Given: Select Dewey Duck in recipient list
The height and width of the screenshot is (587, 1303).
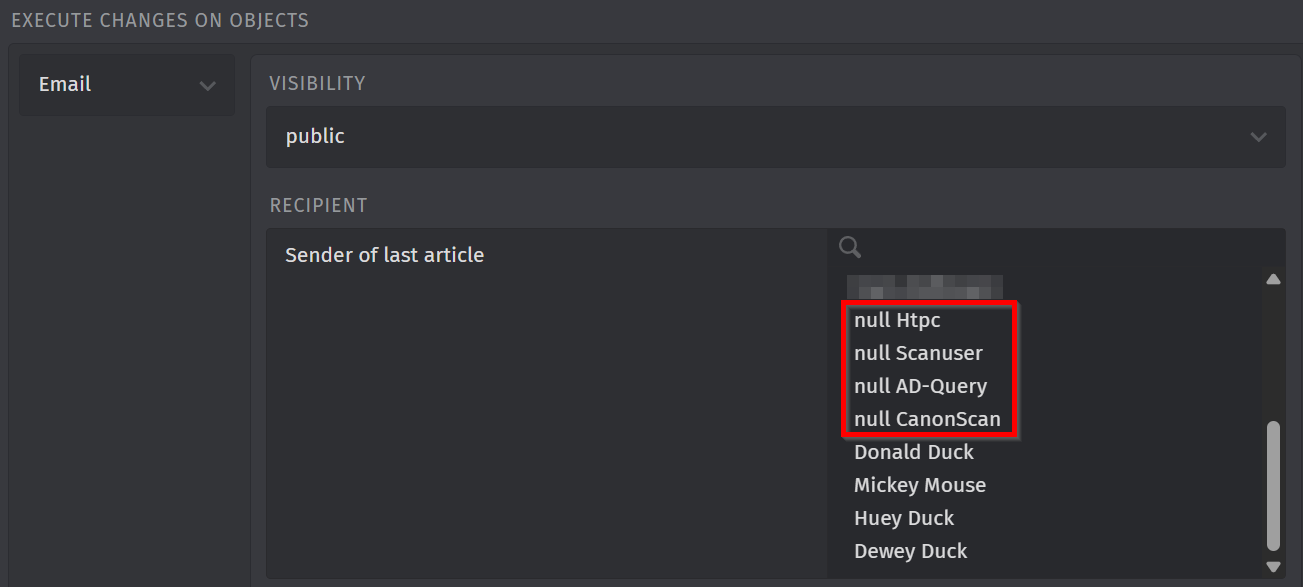Looking at the screenshot, I should (x=910, y=551).
